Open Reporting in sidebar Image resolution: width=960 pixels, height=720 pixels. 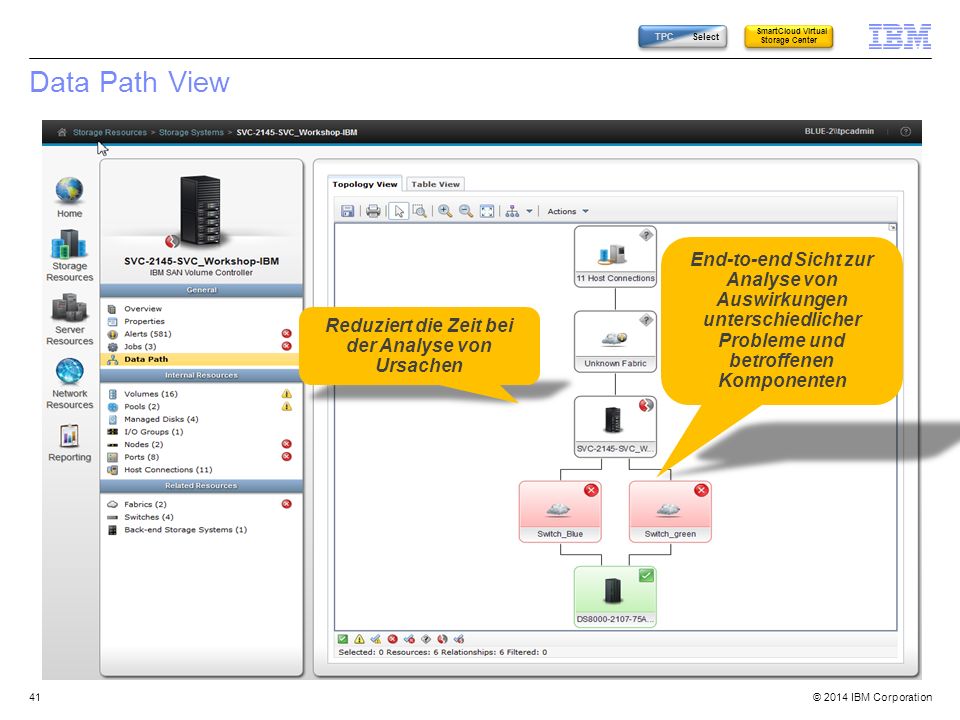click(x=70, y=442)
